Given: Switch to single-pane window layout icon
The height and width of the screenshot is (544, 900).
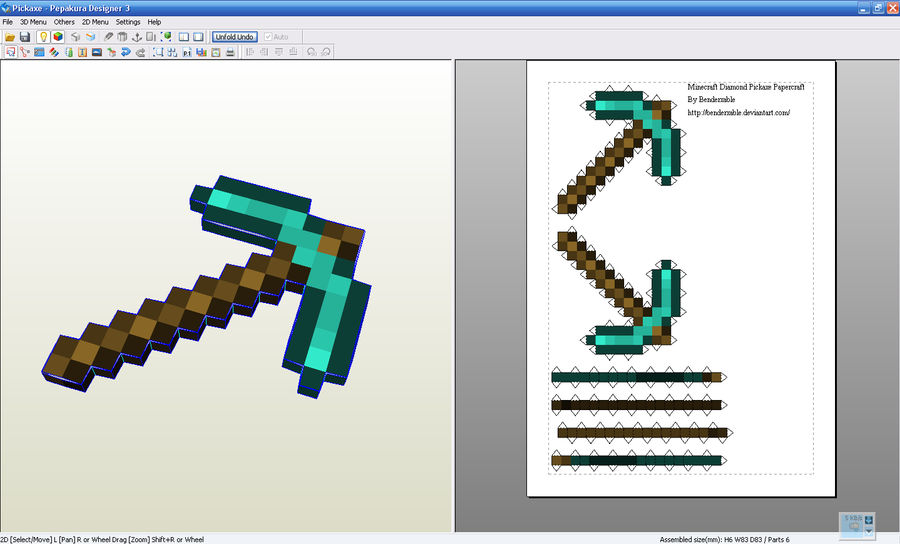Looking at the screenshot, I should [198, 37].
